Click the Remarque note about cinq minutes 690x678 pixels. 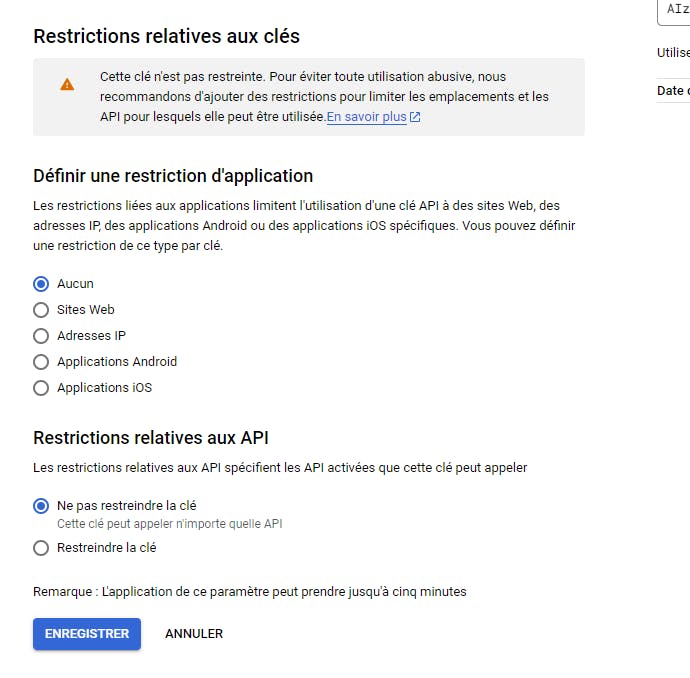(x=249, y=592)
